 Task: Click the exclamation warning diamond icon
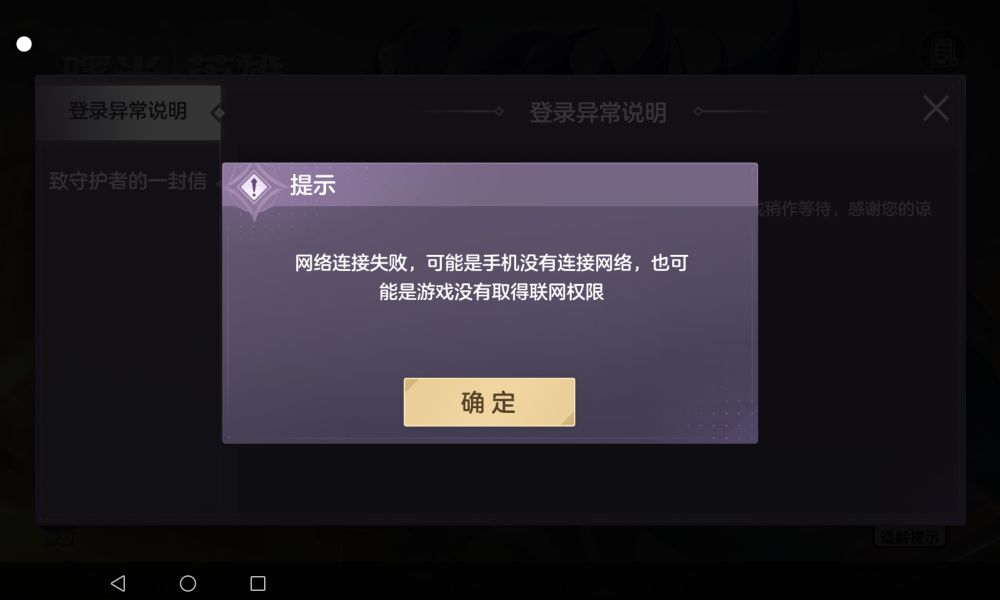coord(254,187)
